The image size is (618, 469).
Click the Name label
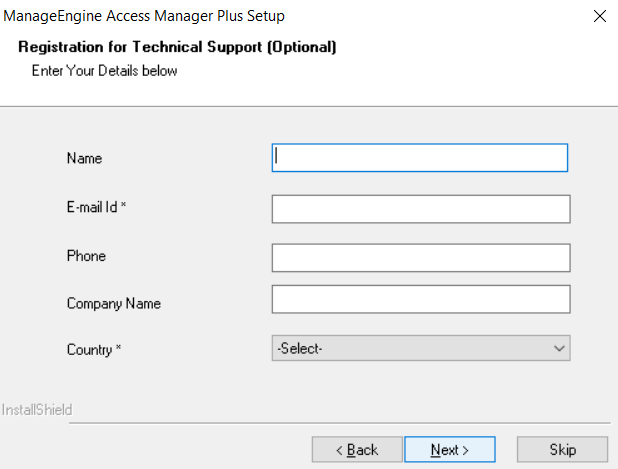[85, 158]
